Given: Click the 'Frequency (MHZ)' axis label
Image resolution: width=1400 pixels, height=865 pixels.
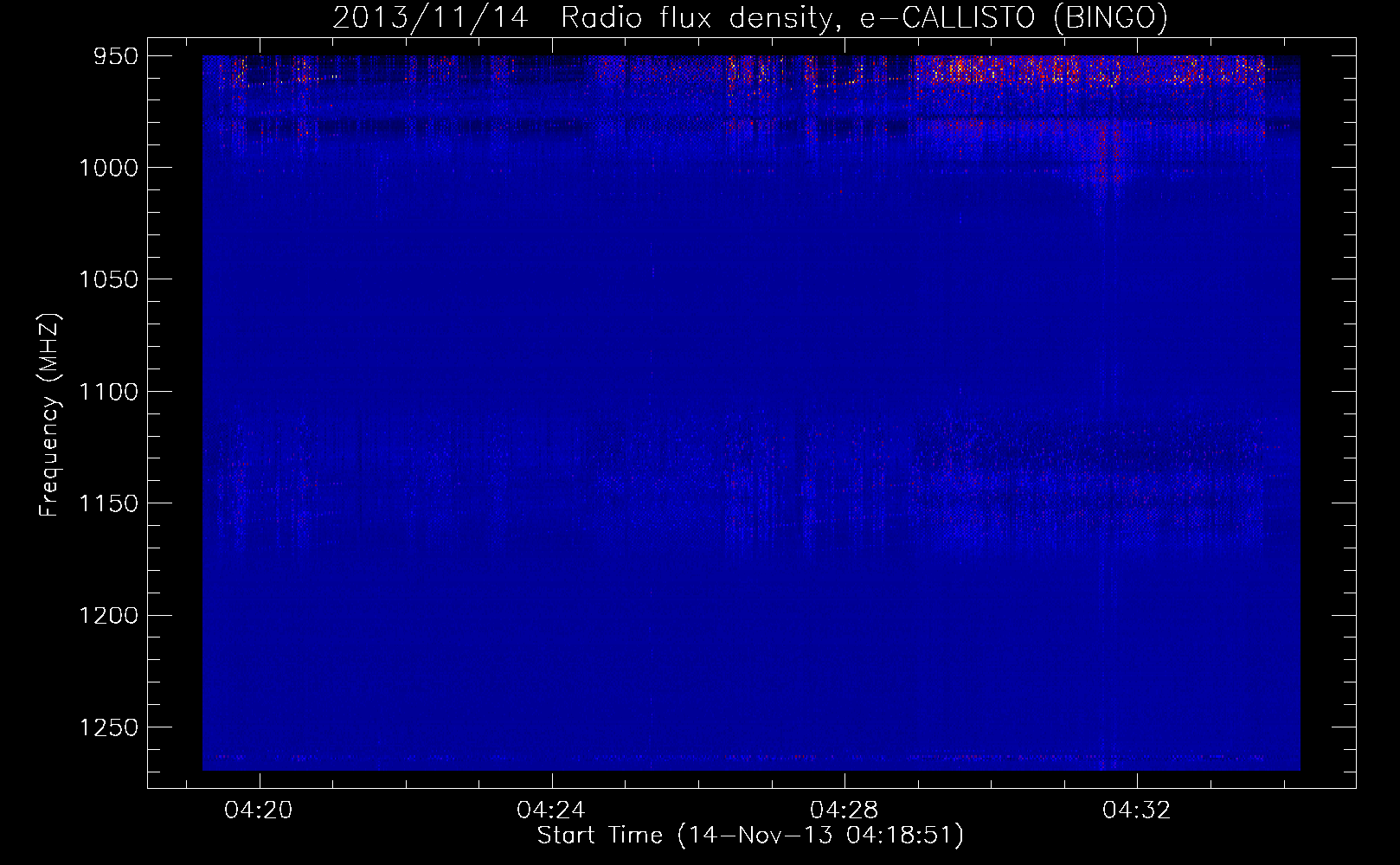Looking at the screenshot, I should (49, 414).
